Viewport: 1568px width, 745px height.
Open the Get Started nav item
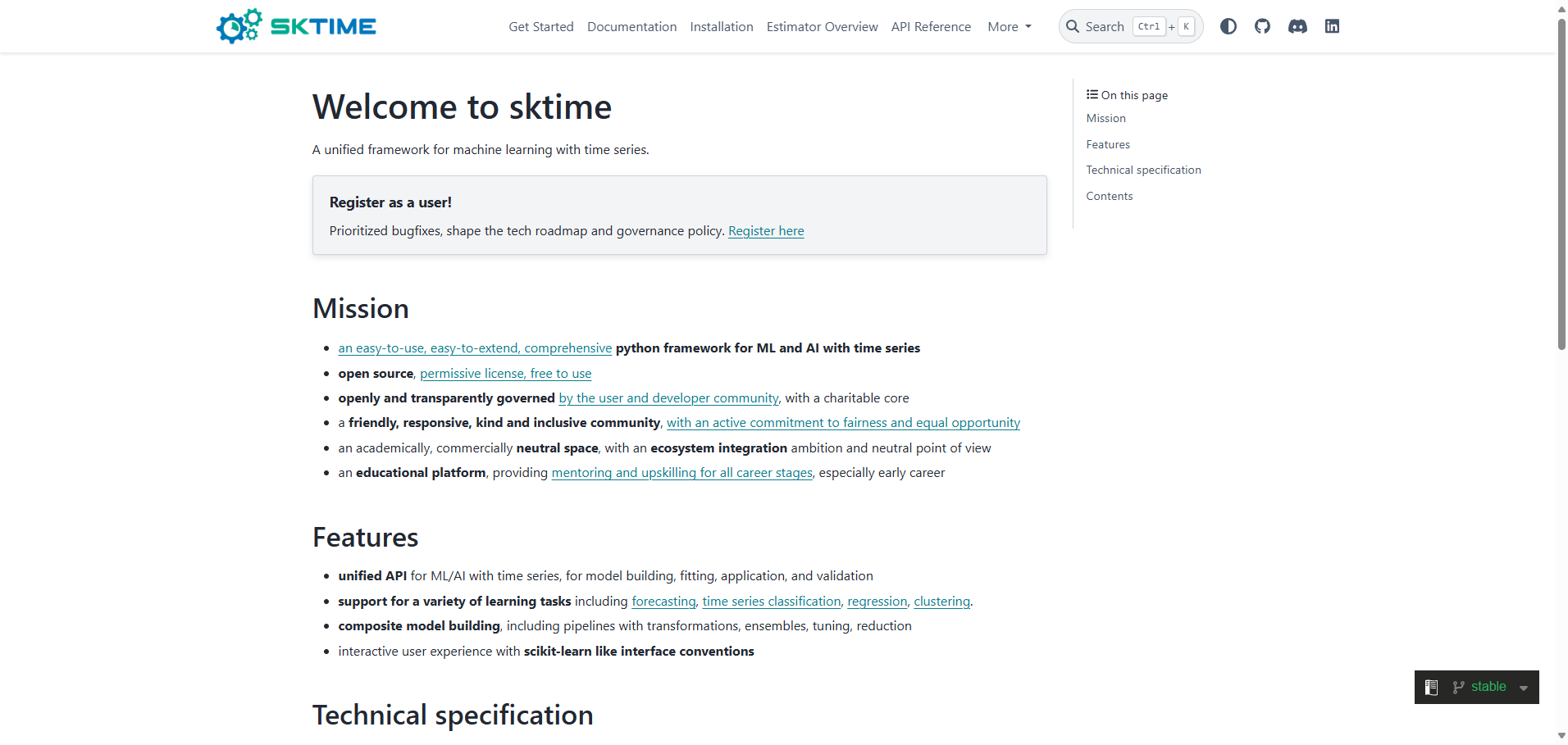(x=541, y=26)
